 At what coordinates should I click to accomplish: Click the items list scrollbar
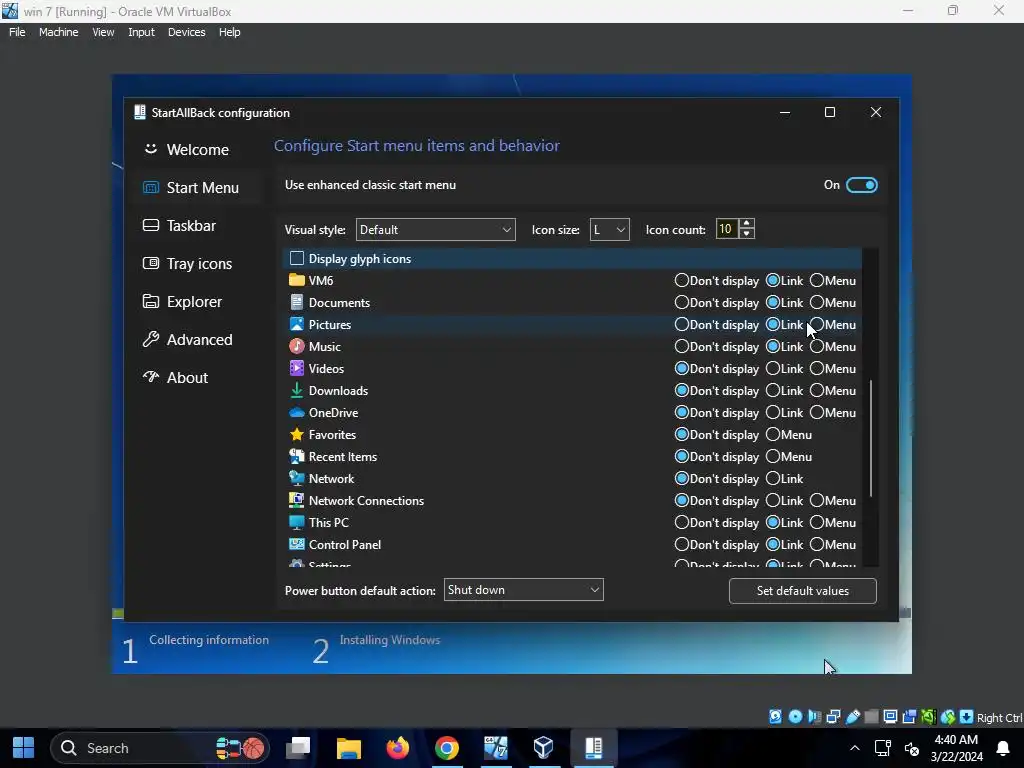click(x=871, y=438)
